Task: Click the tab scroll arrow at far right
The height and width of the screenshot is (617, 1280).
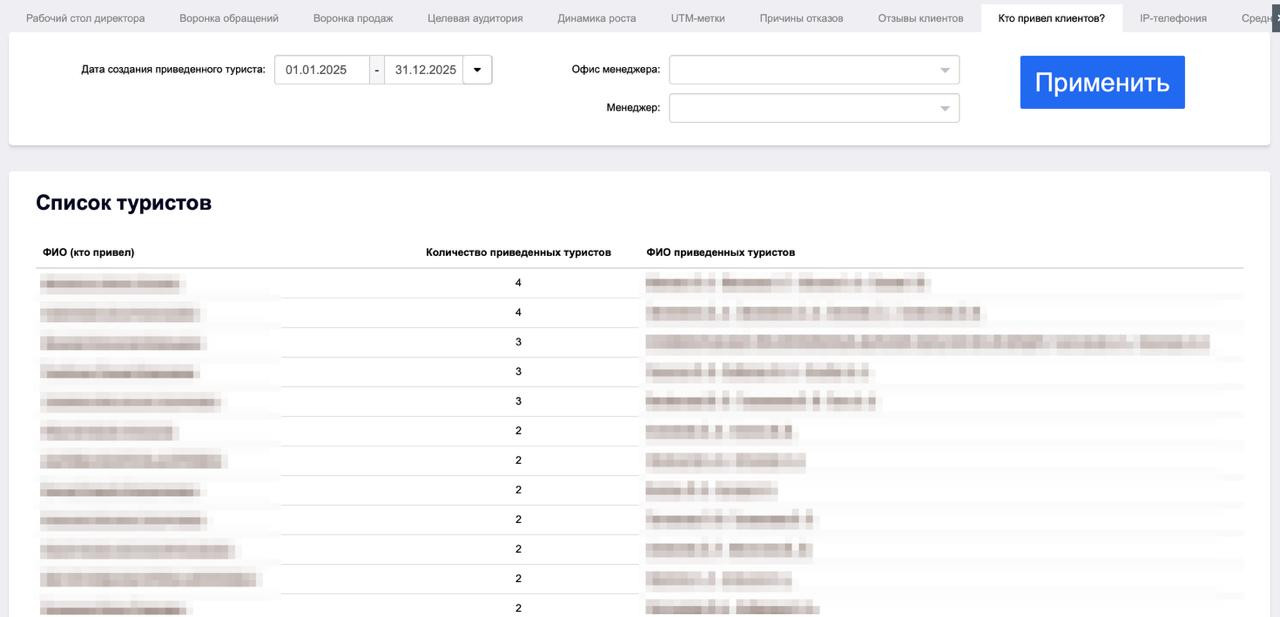Action: point(1275,18)
